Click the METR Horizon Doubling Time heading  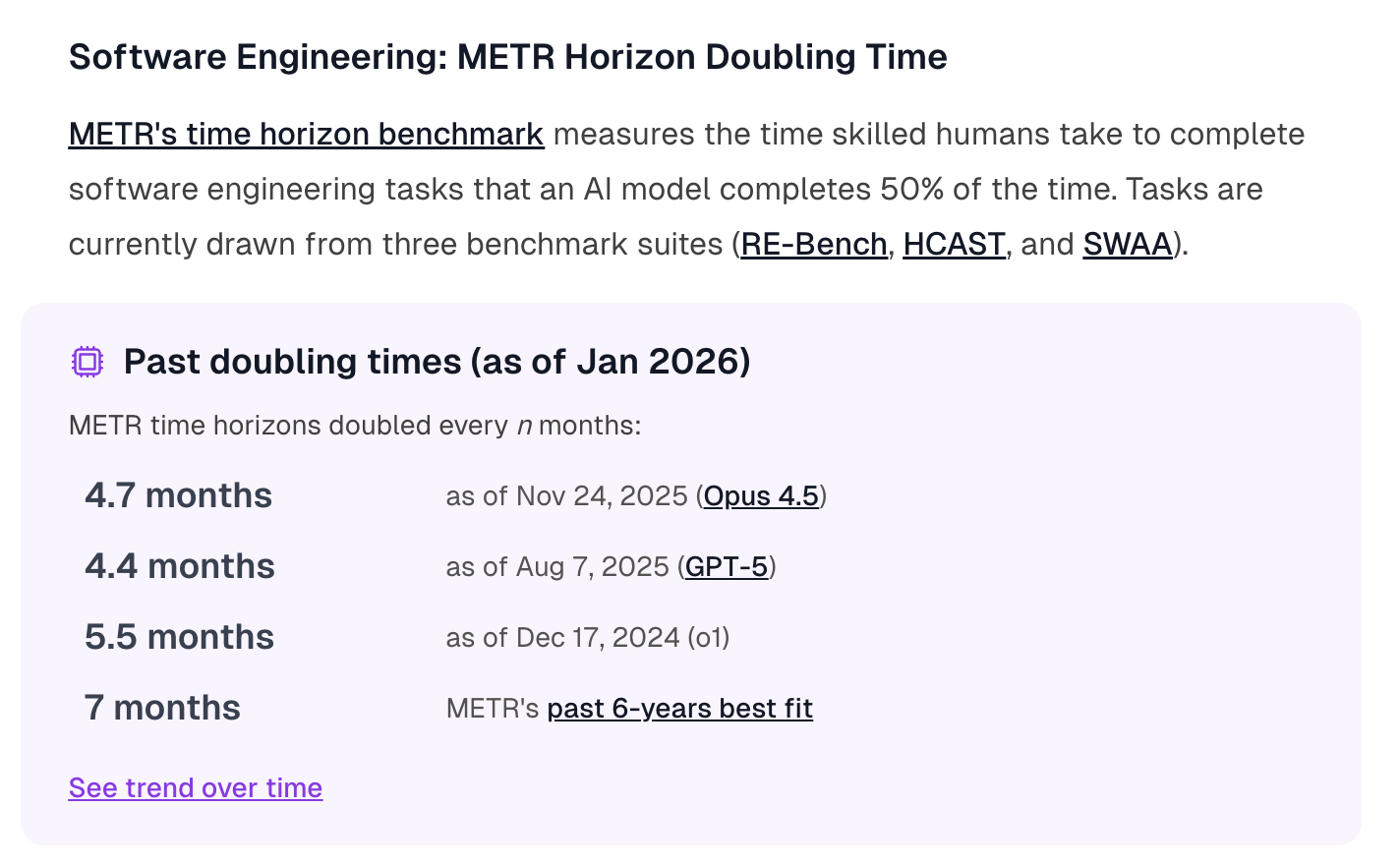(507, 57)
